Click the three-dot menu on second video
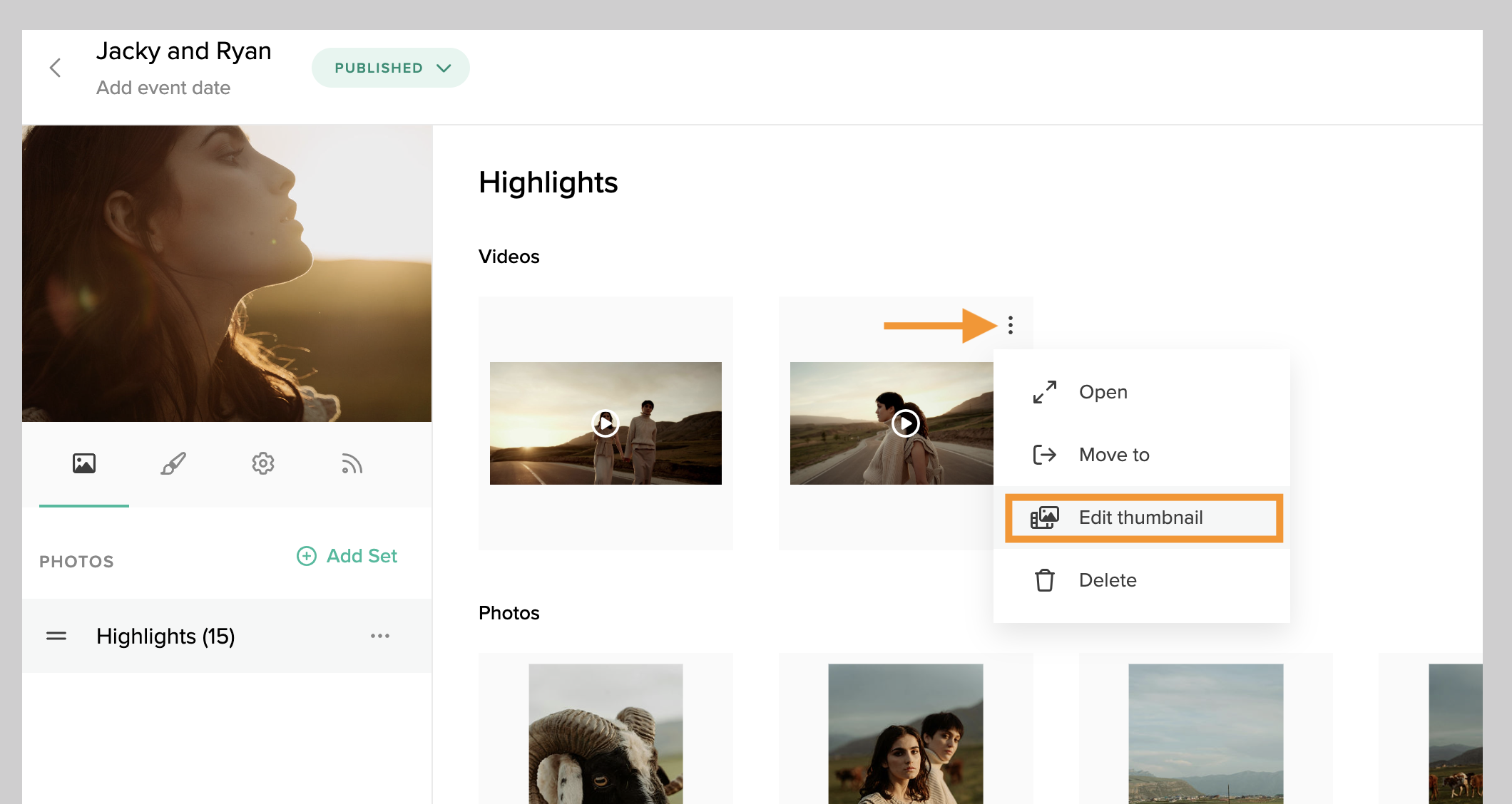The width and height of the screenshot is (1512, 804). point(1011,326)
